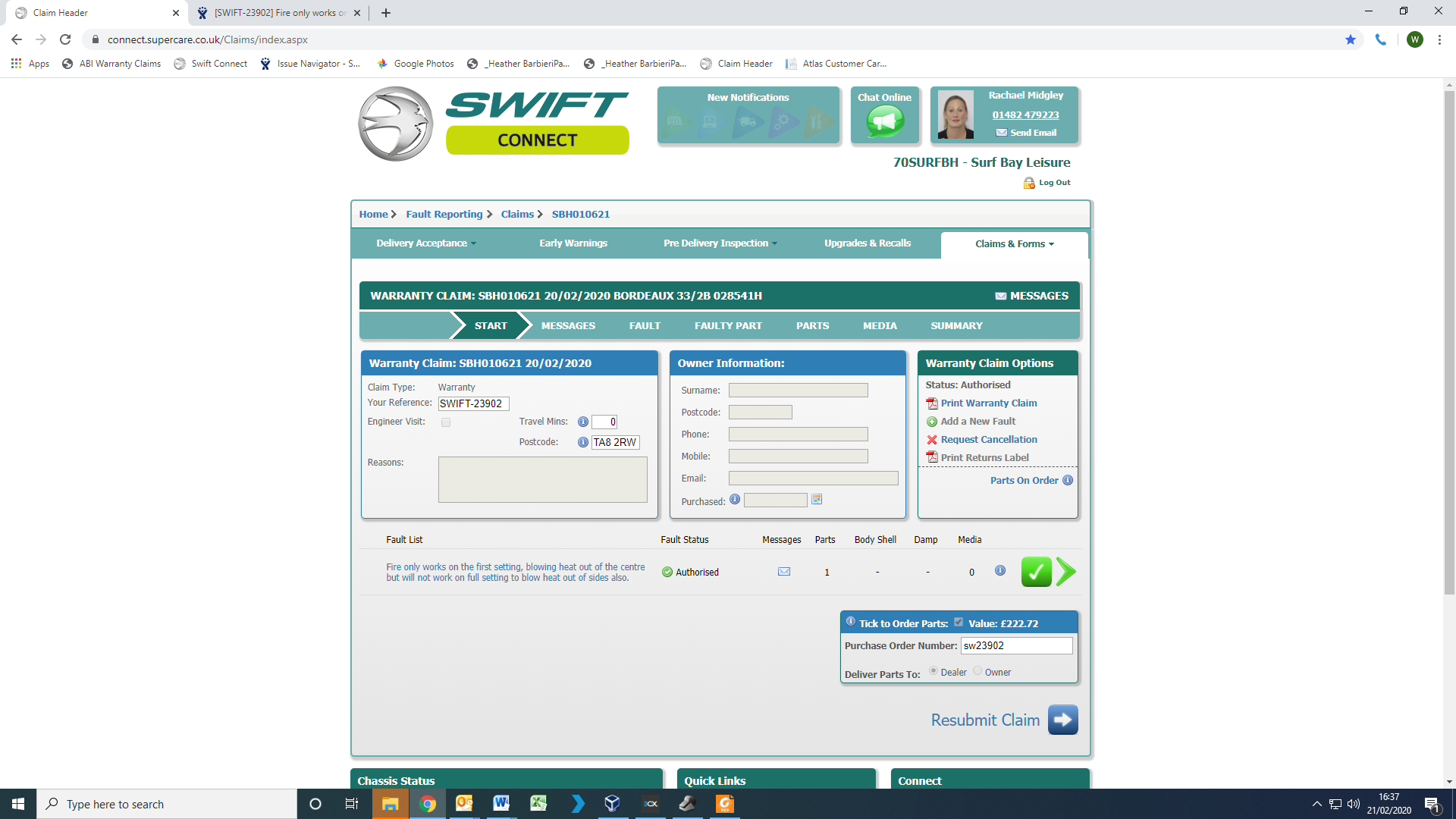Switch to the FAULTY PART step tab

[728, 325]
